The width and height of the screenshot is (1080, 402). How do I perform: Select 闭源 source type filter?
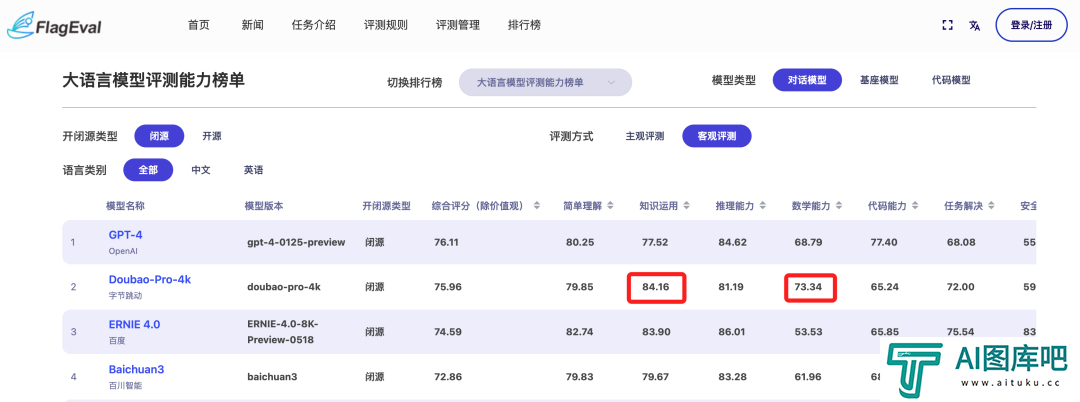159,136
